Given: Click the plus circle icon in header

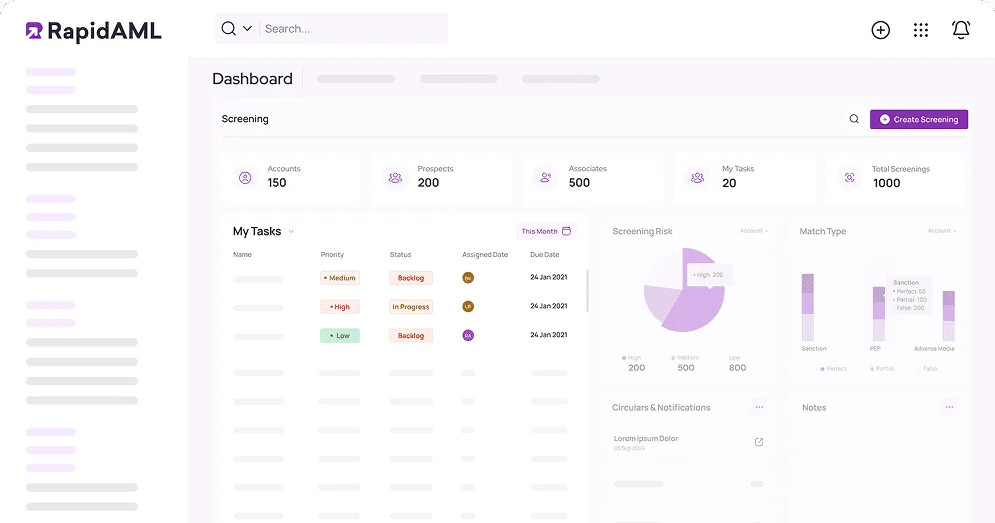Looking at the screenshot, I should pyautogui.click(x=880, y=30).
